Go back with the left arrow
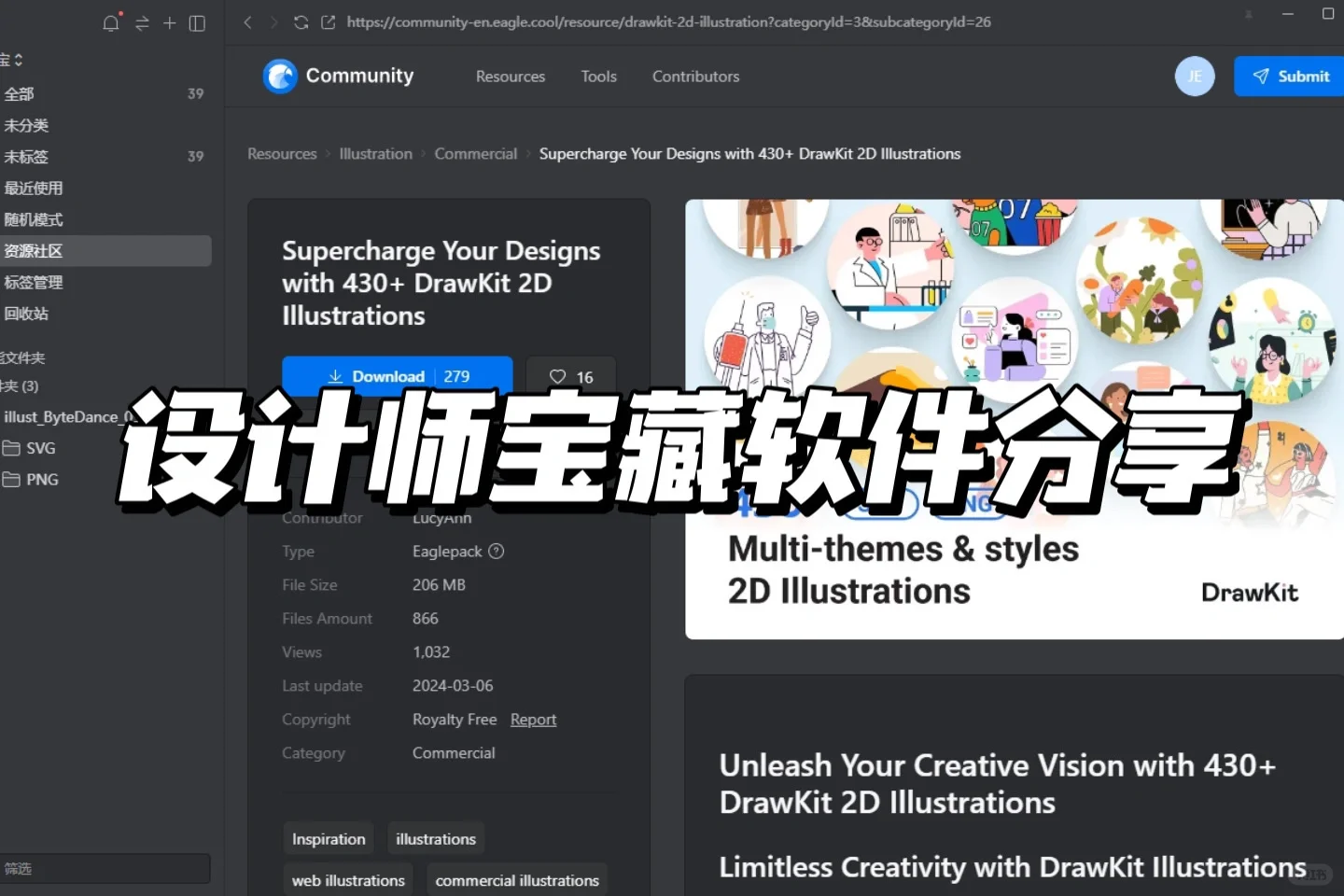The height and width of the screenshot is (896, 1344). point(247,22)
